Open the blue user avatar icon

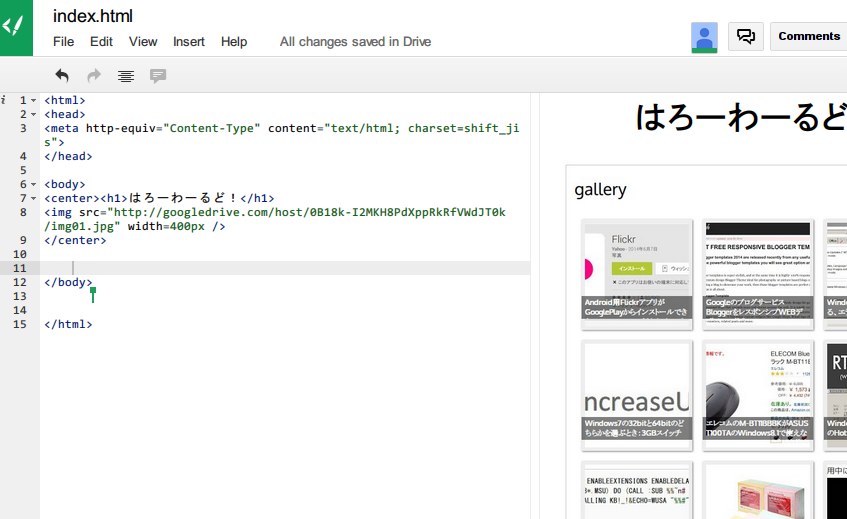coord(704,37)
